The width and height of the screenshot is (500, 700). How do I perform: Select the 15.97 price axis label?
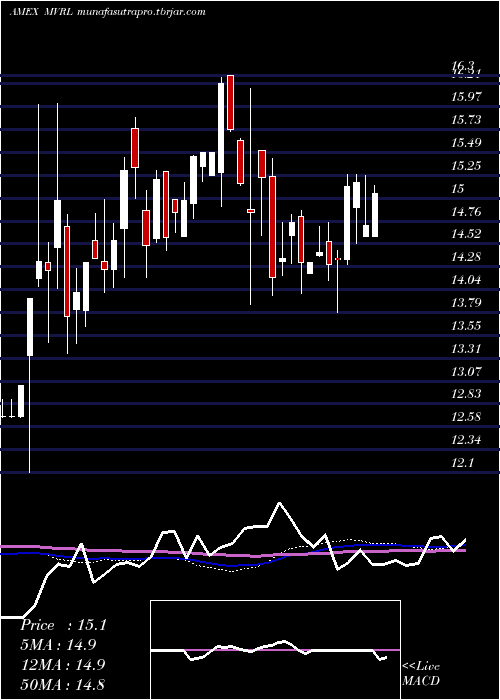(x=466, y=96)
